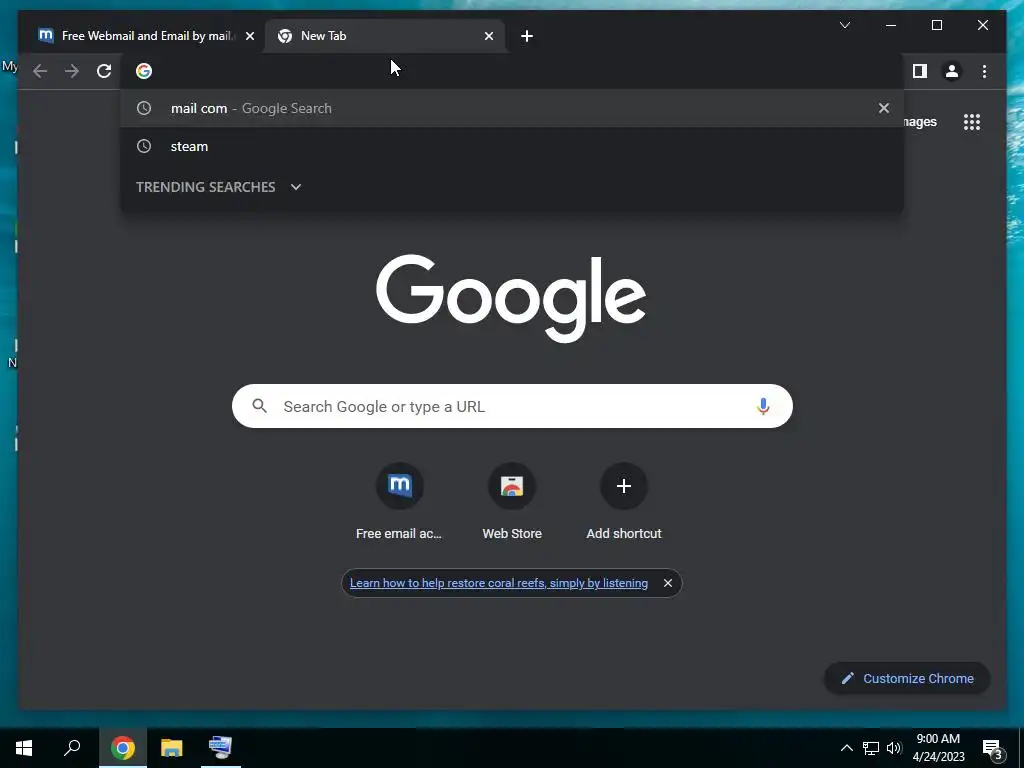This screenshot has width=1024, height=768.
Task: Click the magnifier icon in Google search box
Action: click(x=259, y=406)
